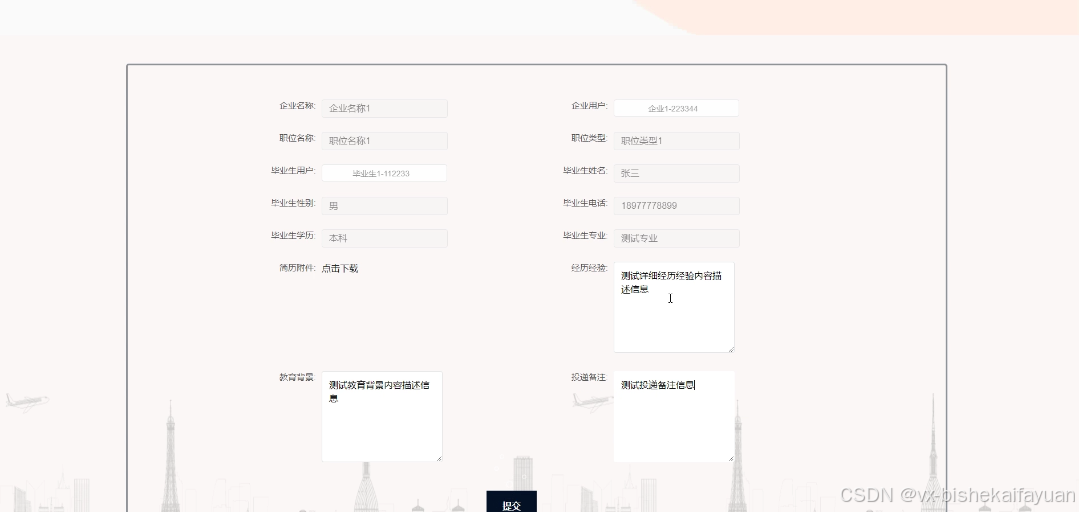Click the 职位名称 label text
The width and height of the screenshot is (1079, 512).
(x=297, y=138)
